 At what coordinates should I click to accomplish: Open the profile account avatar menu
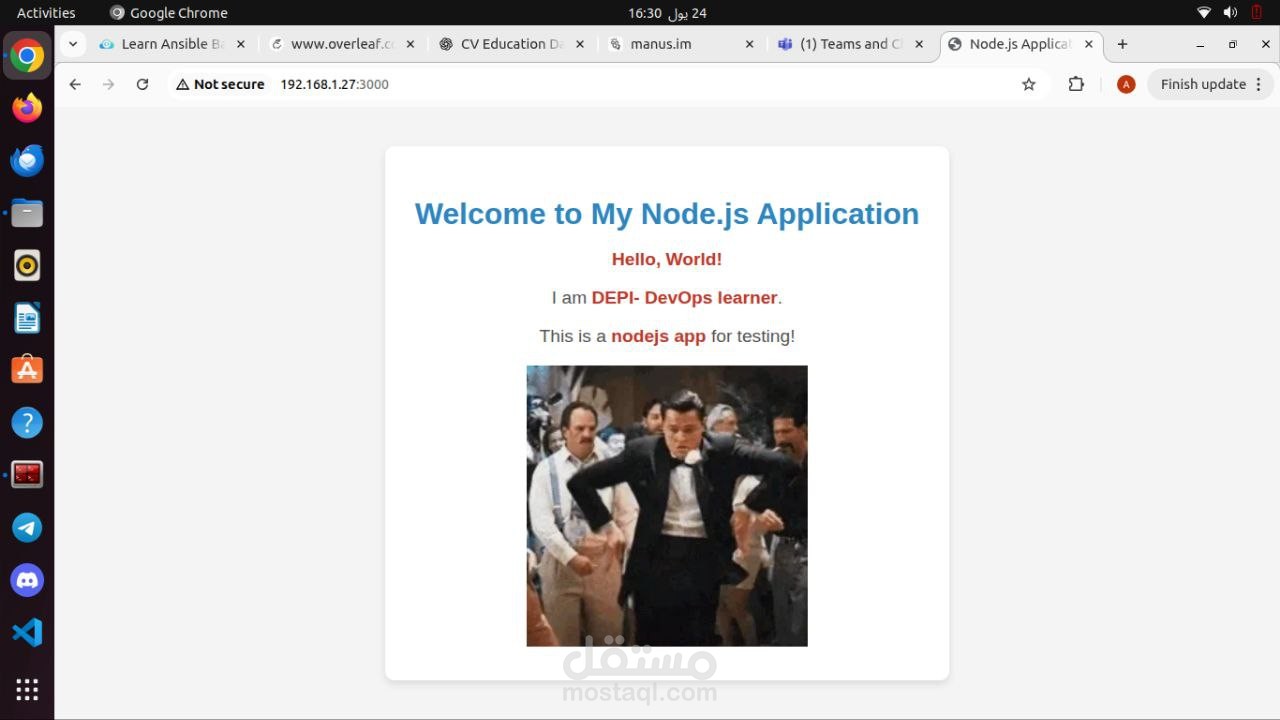tap(1126, 84)
